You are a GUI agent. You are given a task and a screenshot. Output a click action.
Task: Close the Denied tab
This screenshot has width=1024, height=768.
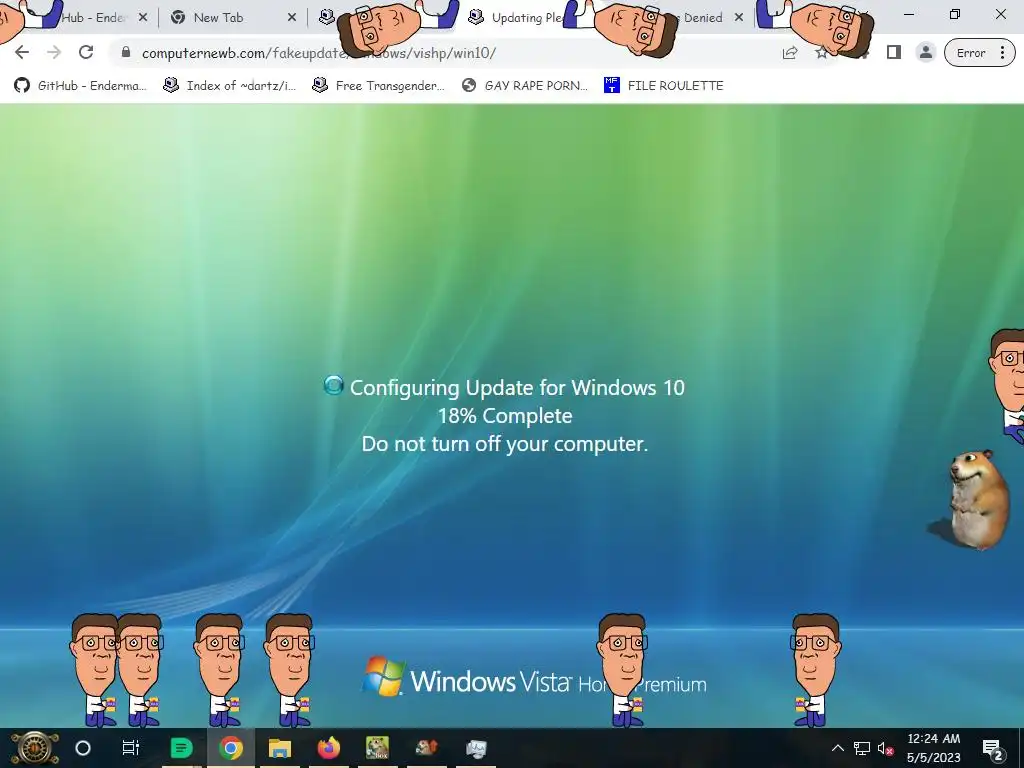(739, 18)
